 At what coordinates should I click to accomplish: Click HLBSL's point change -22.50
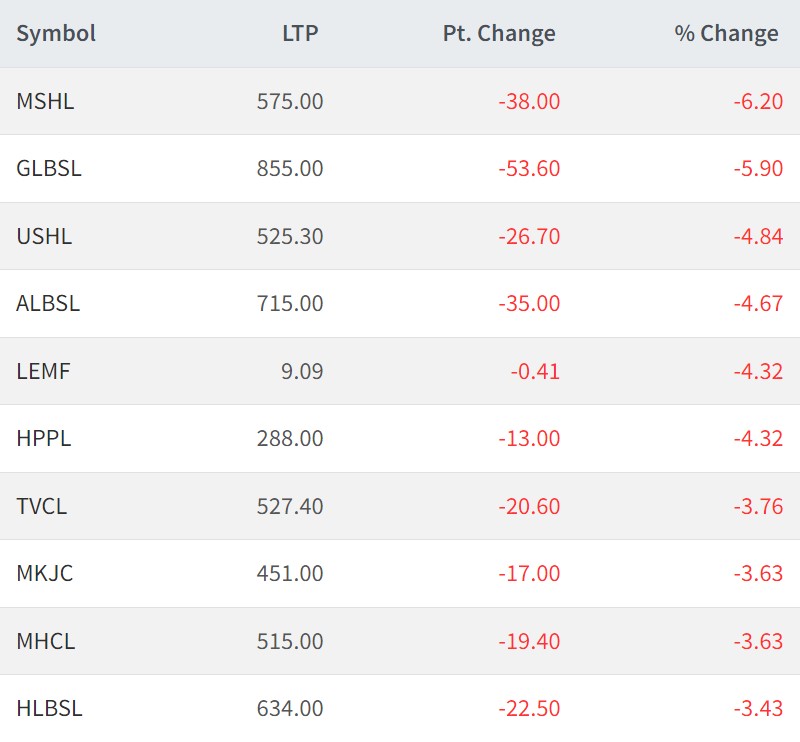pos(529,708)
